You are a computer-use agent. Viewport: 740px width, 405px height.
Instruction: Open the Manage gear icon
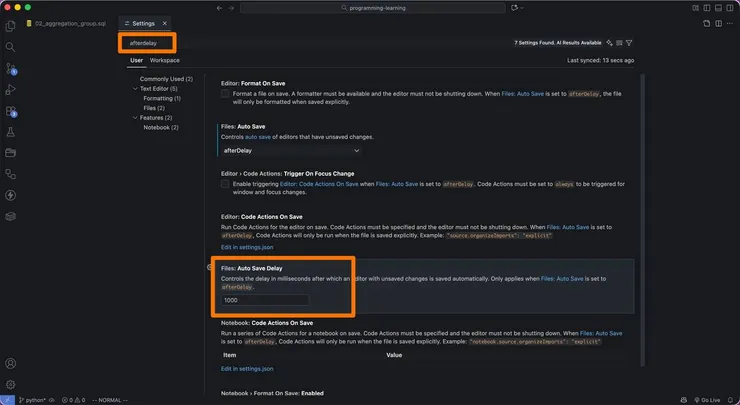(x=10, y=385)
